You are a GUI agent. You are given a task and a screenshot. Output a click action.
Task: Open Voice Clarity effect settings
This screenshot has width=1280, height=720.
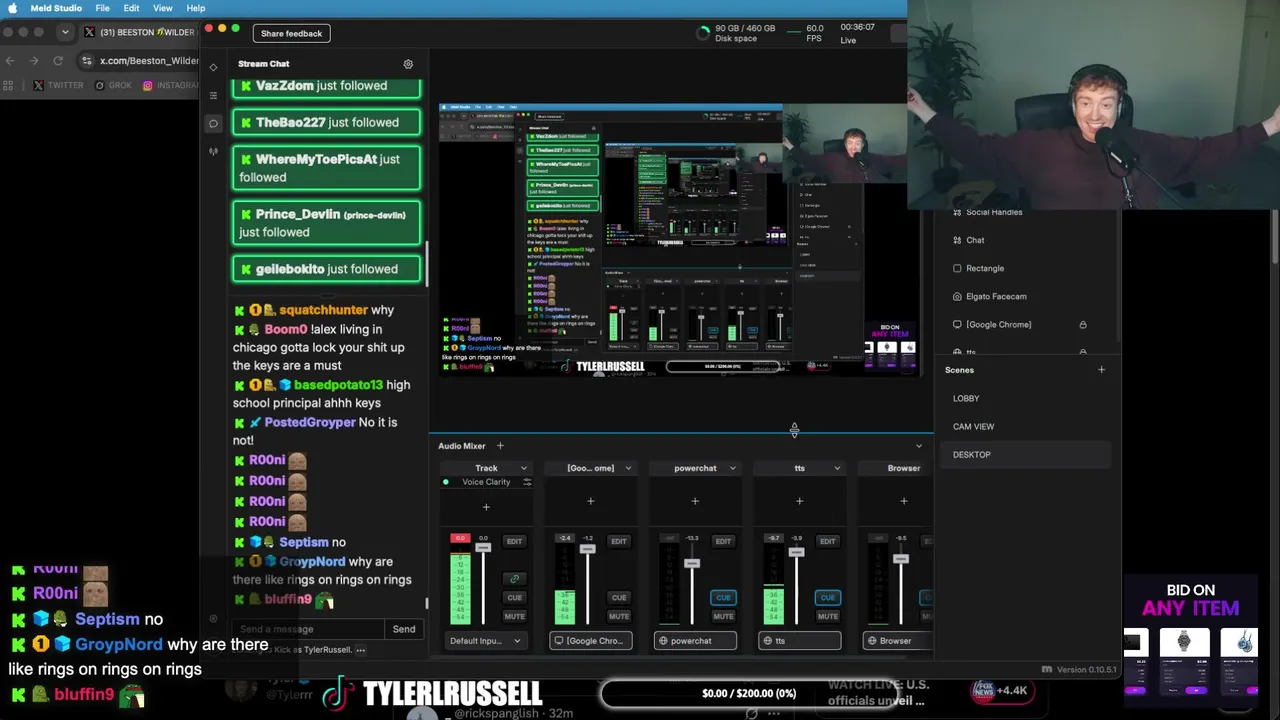(527, 482)
